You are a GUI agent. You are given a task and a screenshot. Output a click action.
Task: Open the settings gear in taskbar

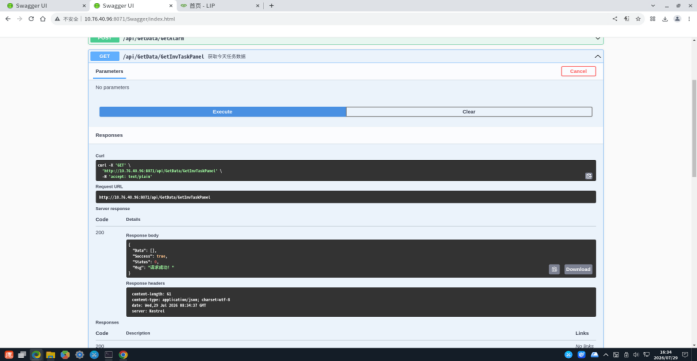[x=80, y=354]
